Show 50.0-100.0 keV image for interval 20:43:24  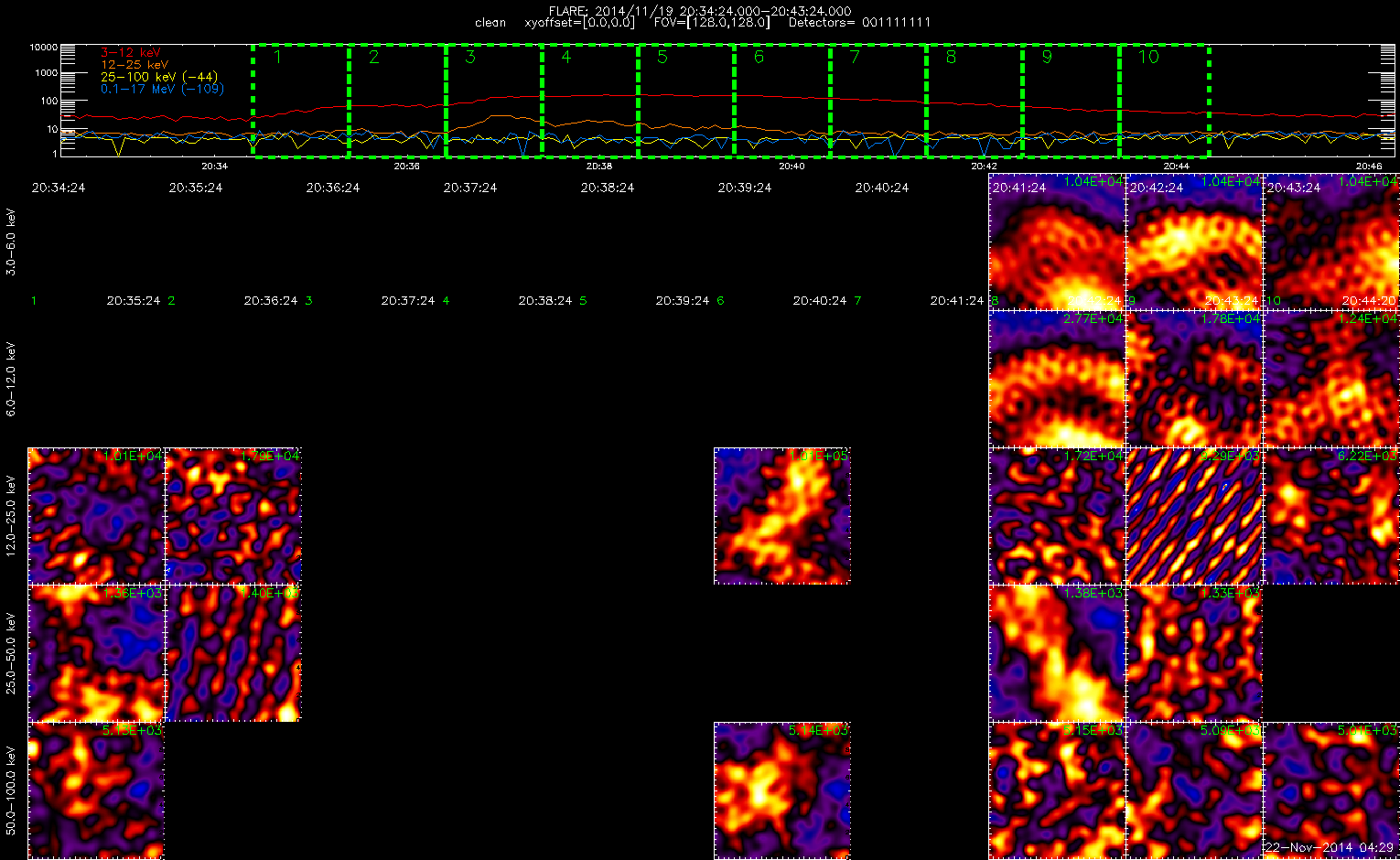tap(1331, 790)
